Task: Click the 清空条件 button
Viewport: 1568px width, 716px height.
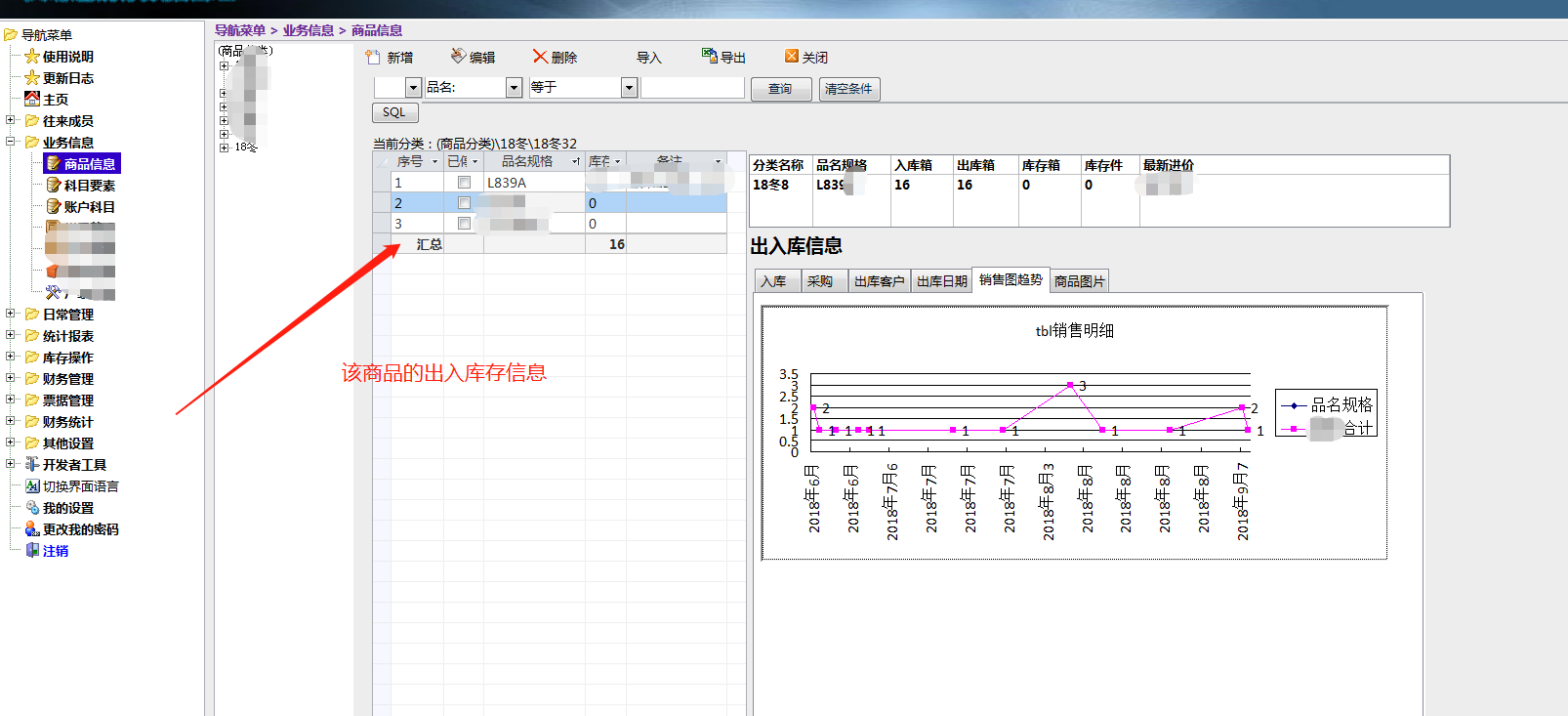Action: click(x=849, y=89)
